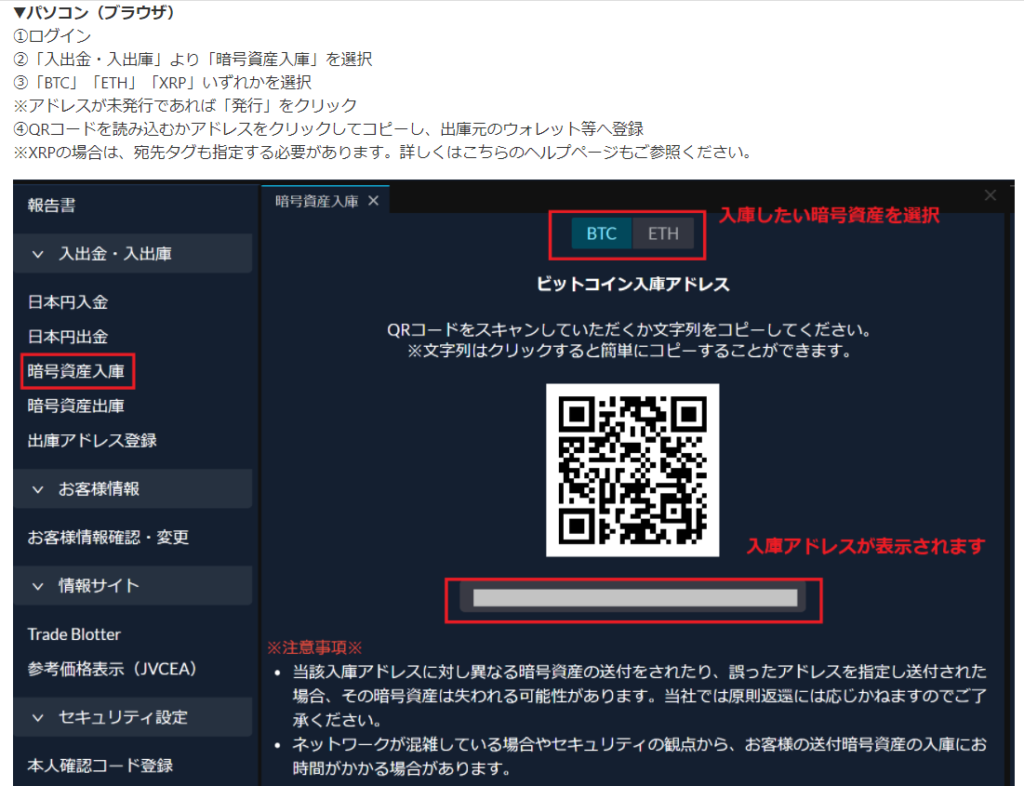Switch to ETH asset button

coord(663,234)
